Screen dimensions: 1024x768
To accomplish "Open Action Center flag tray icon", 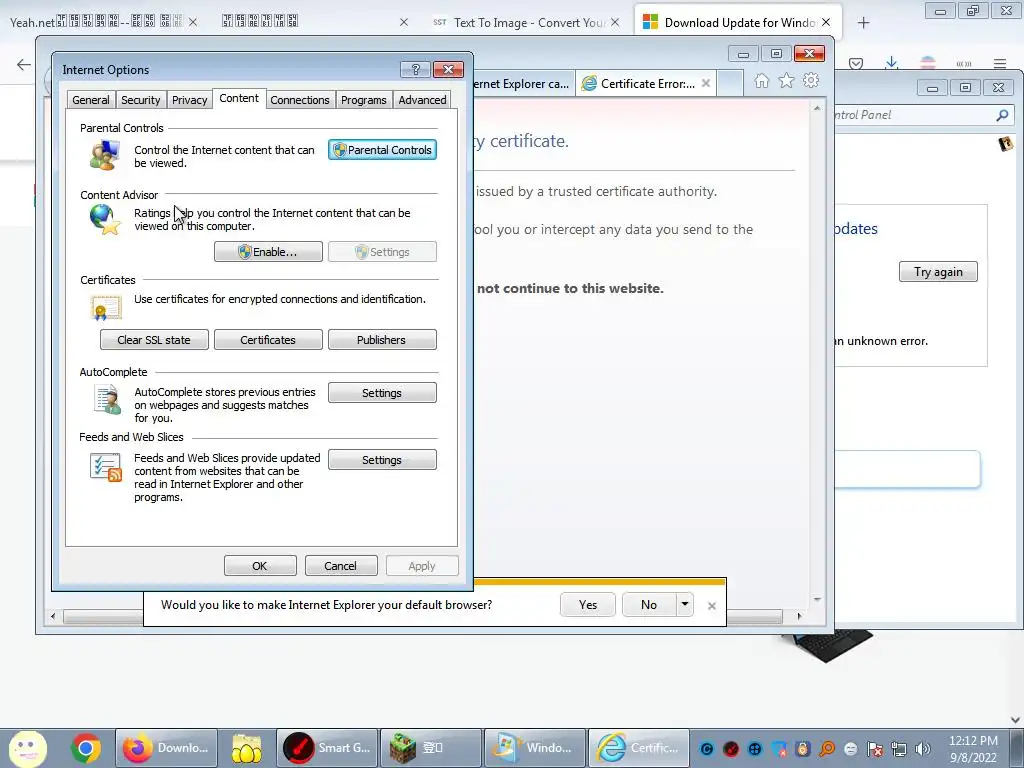I will 875,749.
